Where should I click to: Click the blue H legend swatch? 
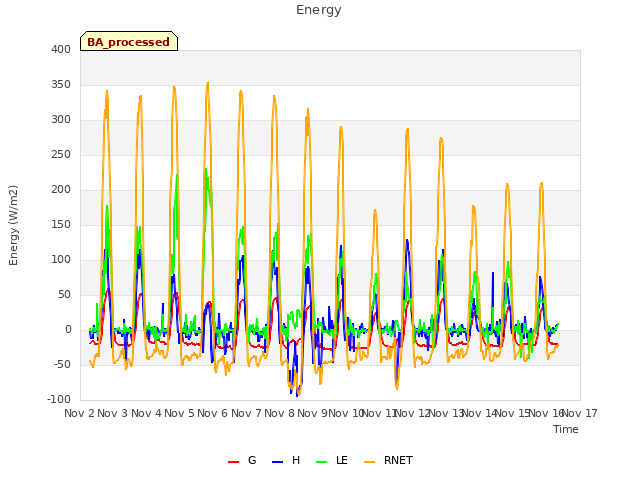[277, 461]
